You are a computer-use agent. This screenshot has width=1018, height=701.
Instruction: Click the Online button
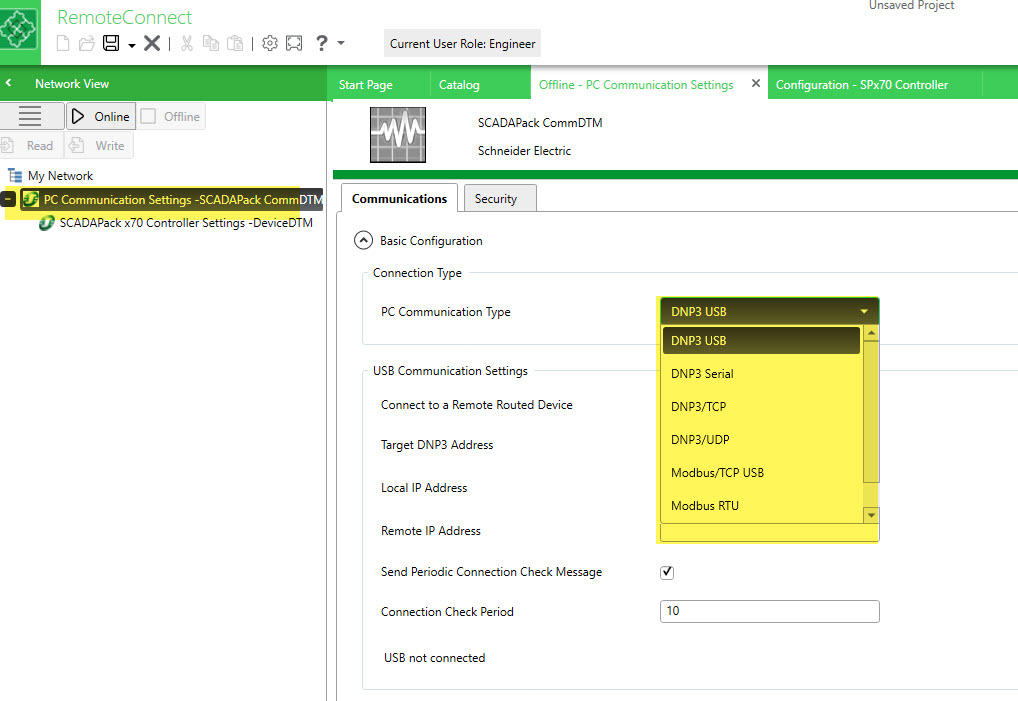101,116
